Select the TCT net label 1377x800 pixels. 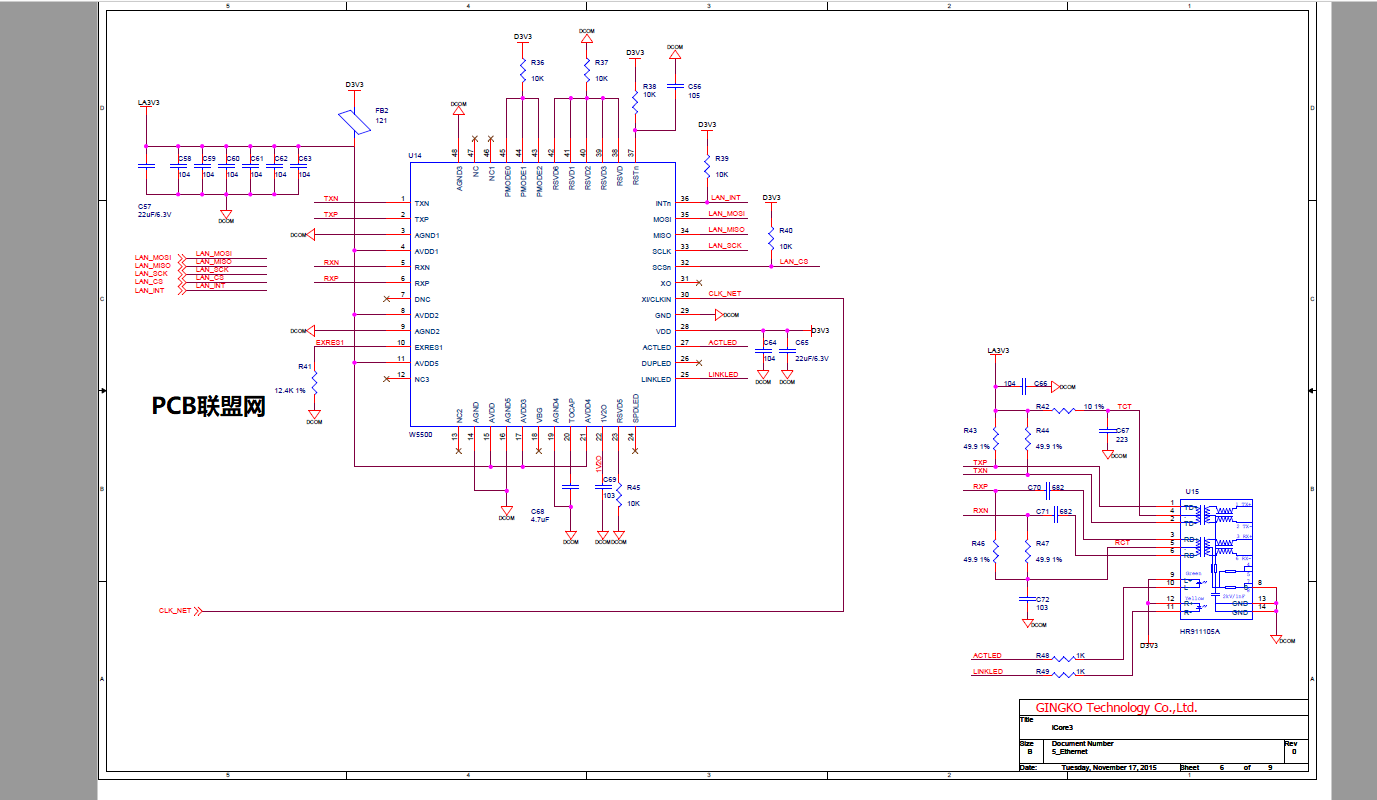point(1125,406)
